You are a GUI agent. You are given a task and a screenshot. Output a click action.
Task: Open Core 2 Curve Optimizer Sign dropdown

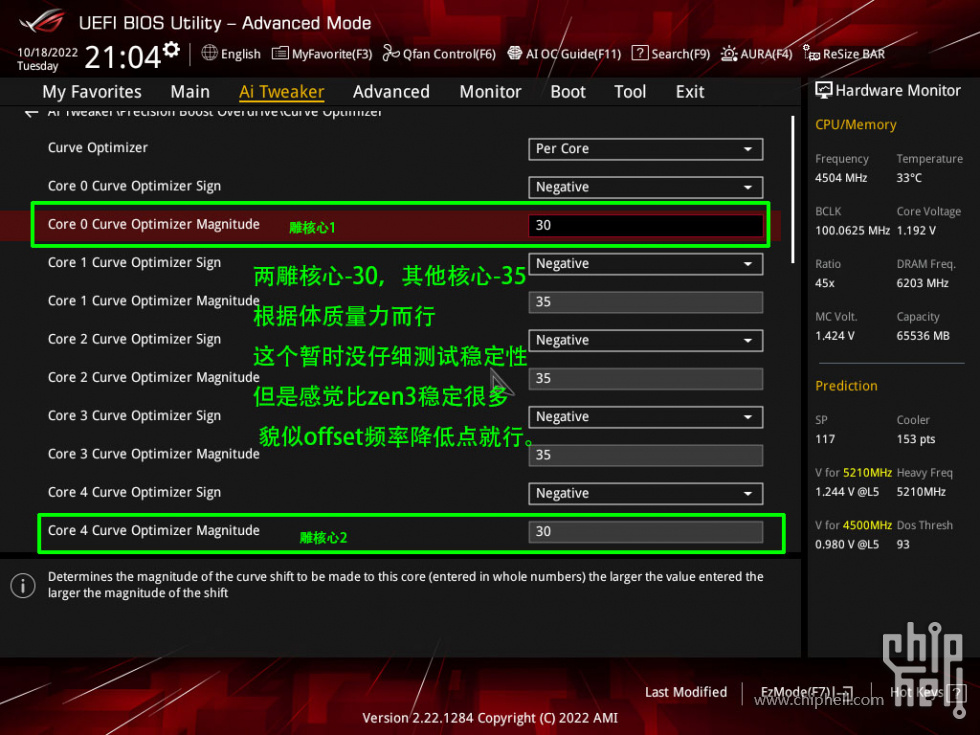(646, 341)
